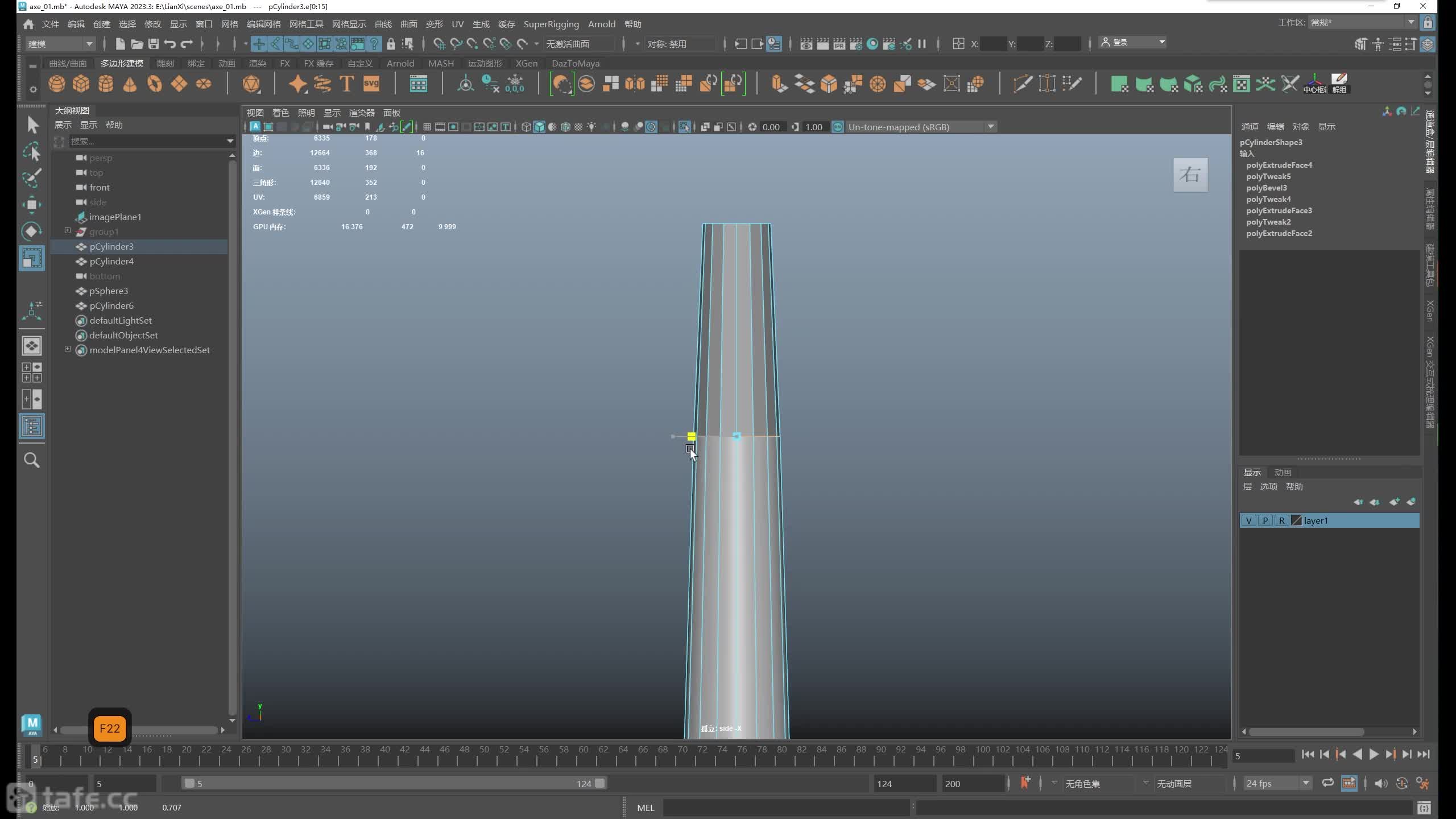
Task: Toggle layer1 visibility V box
Action: (1248, 520)
